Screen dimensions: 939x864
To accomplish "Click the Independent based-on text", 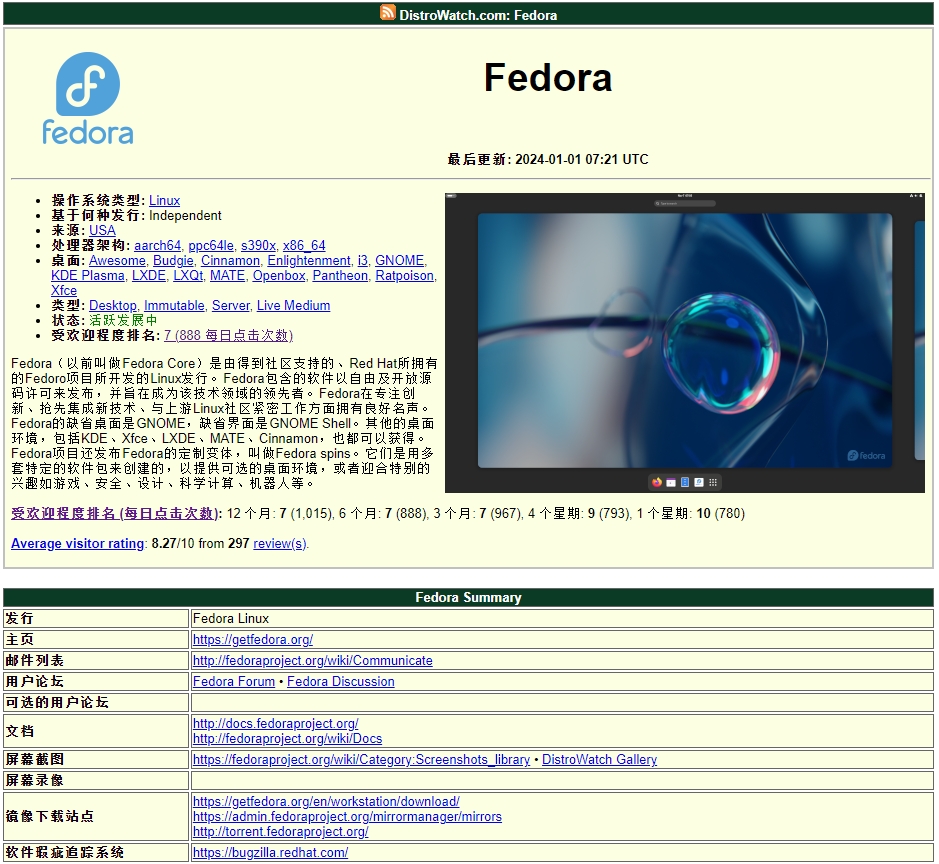I will (185, 216).
